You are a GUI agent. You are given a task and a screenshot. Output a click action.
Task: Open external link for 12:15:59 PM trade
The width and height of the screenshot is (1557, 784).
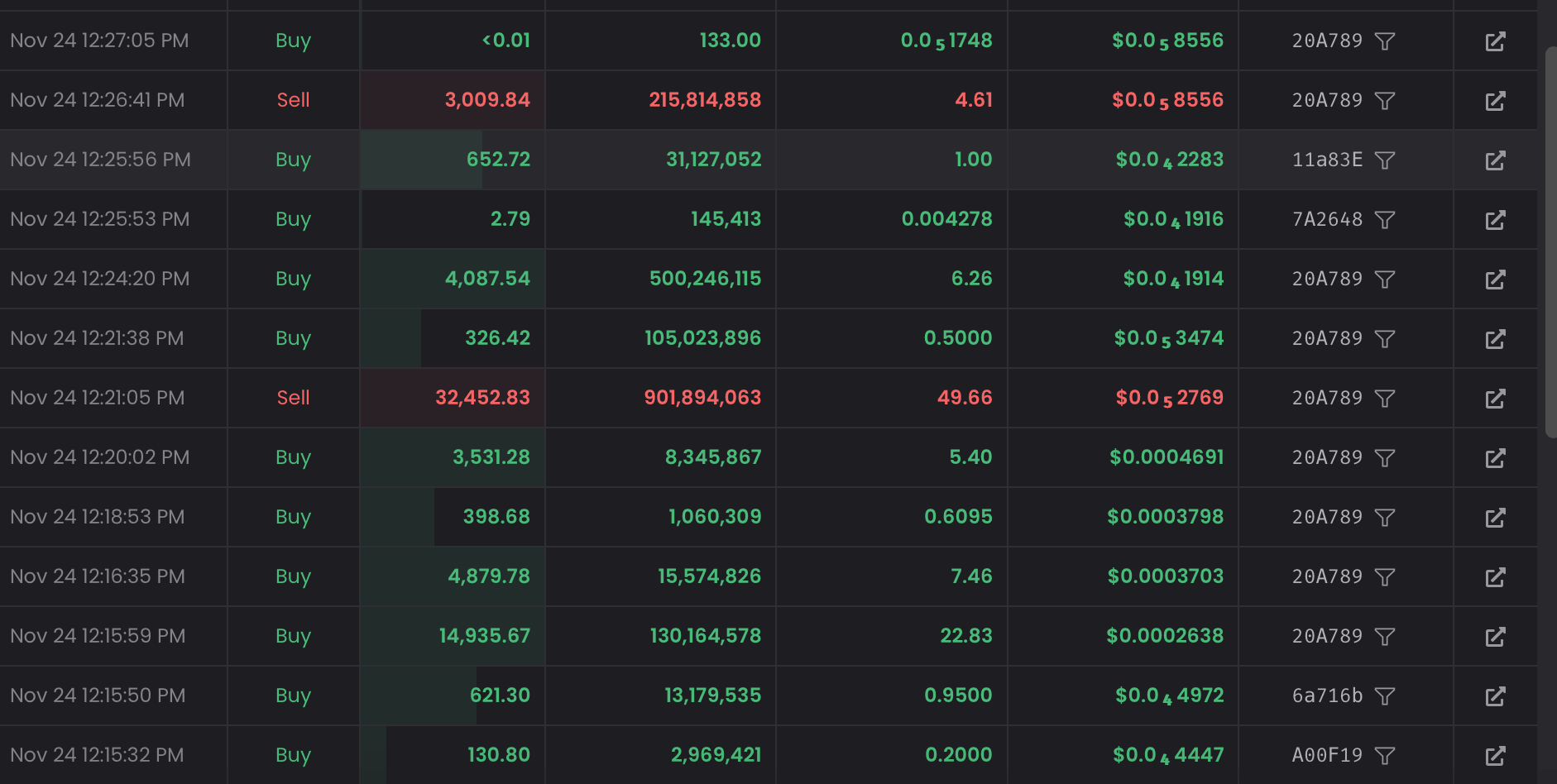click(1495, 637)
